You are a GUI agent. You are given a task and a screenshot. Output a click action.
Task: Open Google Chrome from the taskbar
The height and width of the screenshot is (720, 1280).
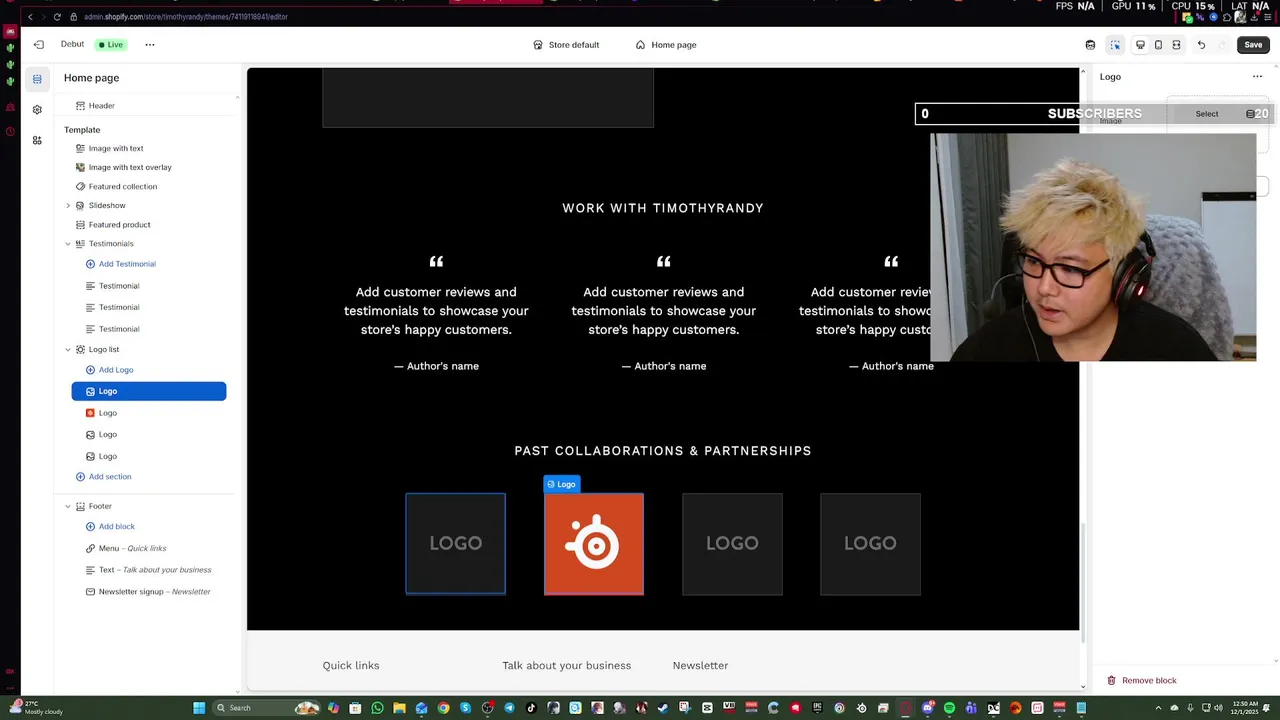443,708
